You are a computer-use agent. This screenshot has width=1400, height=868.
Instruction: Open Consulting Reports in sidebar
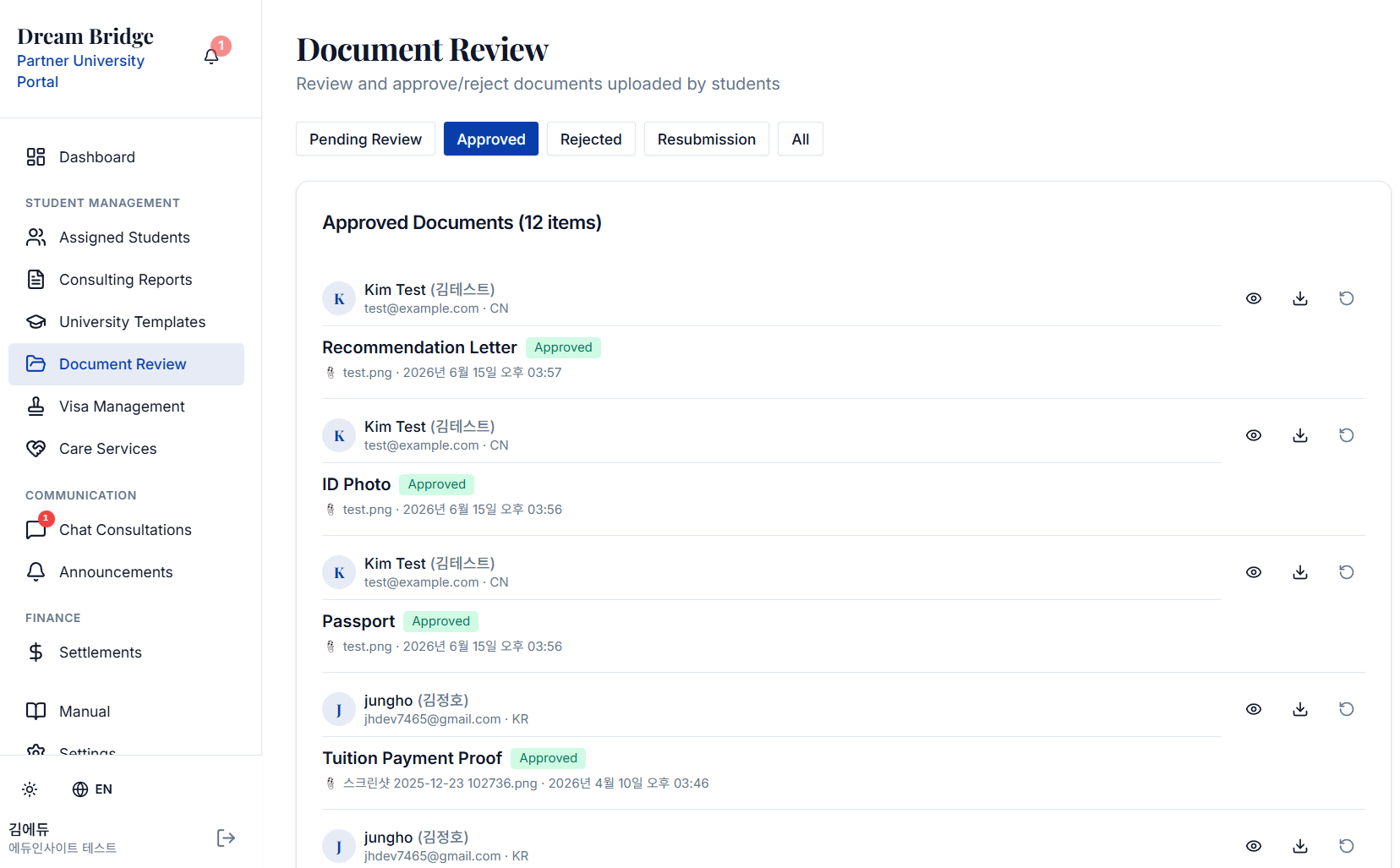(126, 280)
